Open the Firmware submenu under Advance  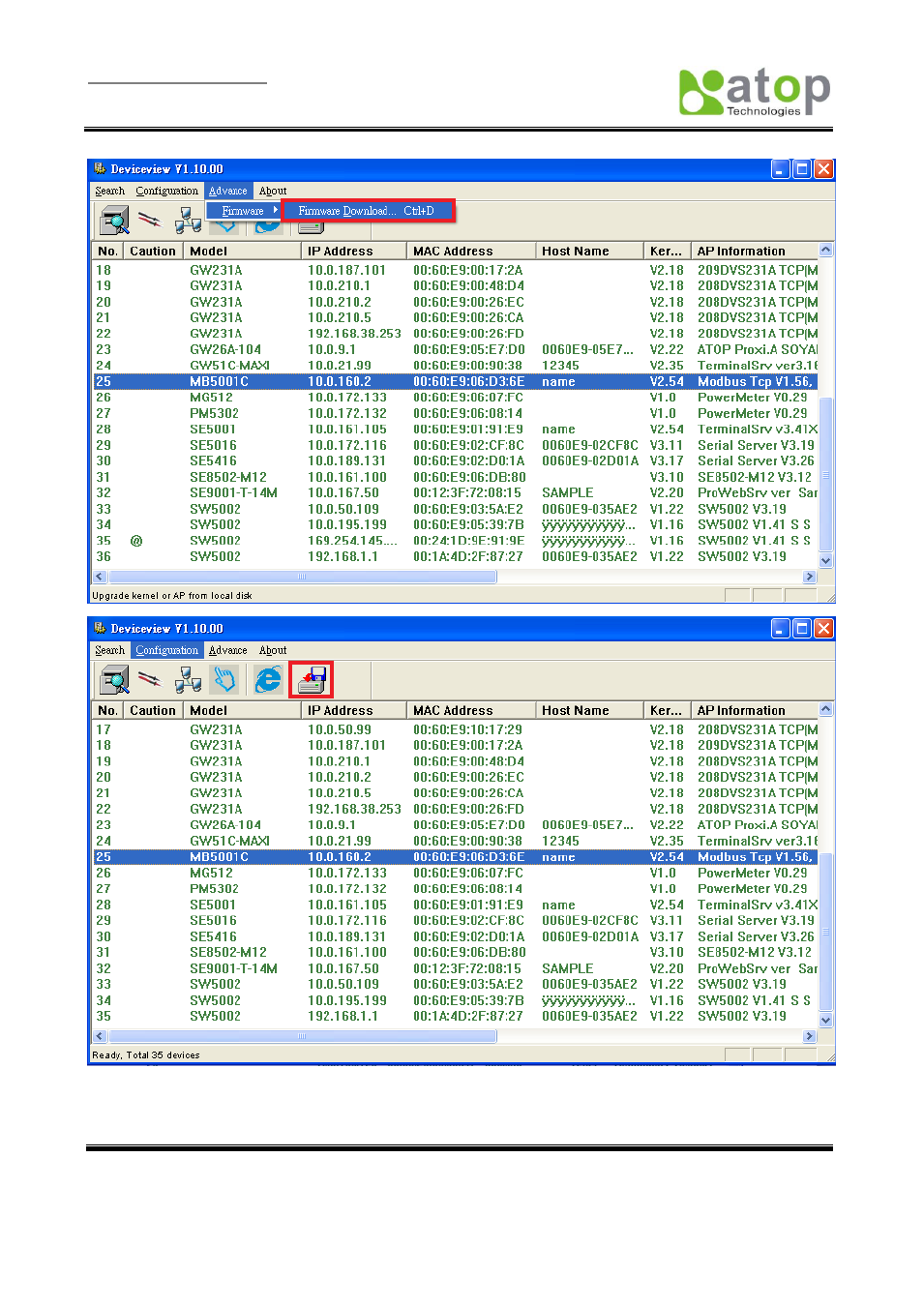243,211
